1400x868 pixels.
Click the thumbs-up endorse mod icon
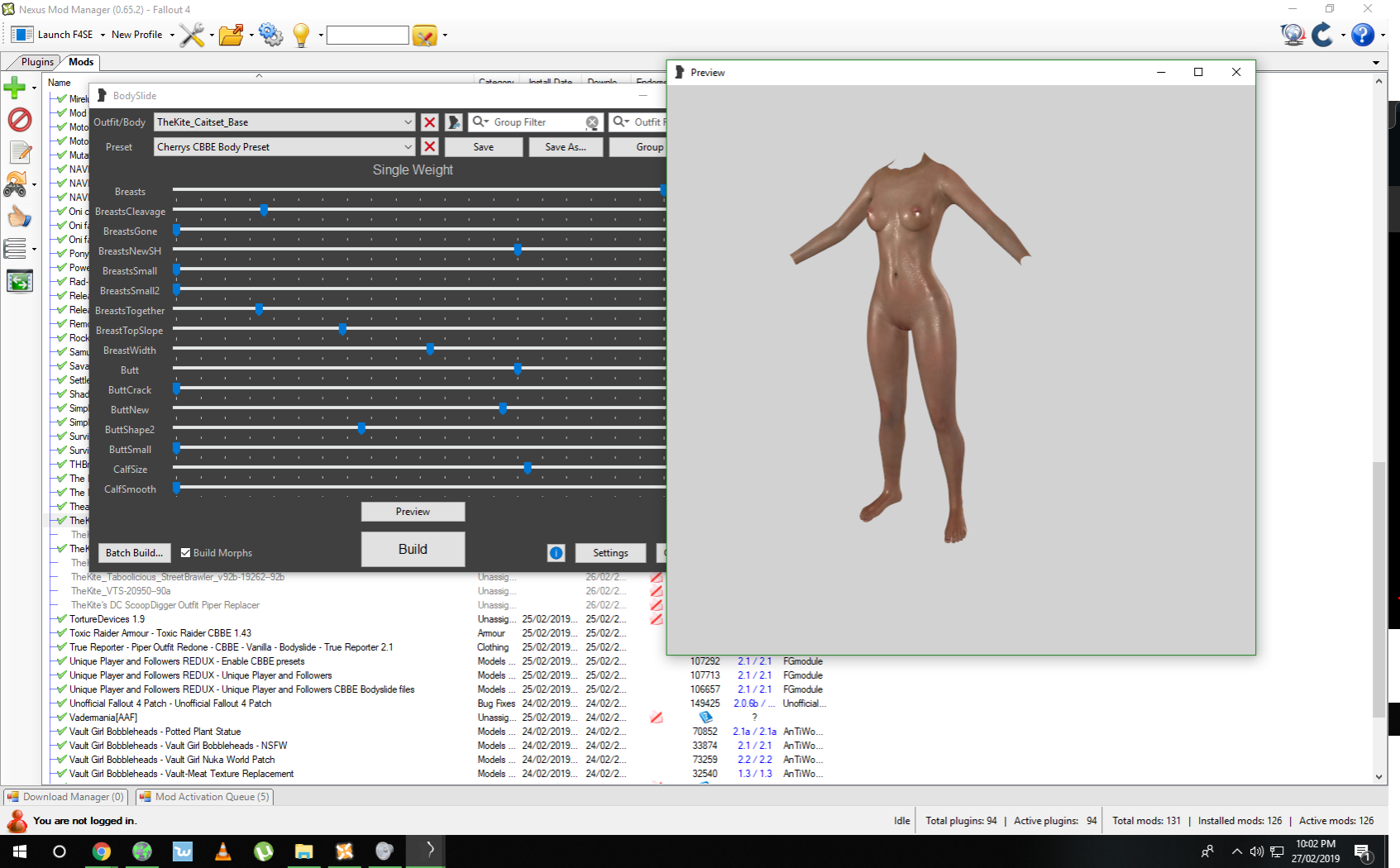click(x=19, y=217)
